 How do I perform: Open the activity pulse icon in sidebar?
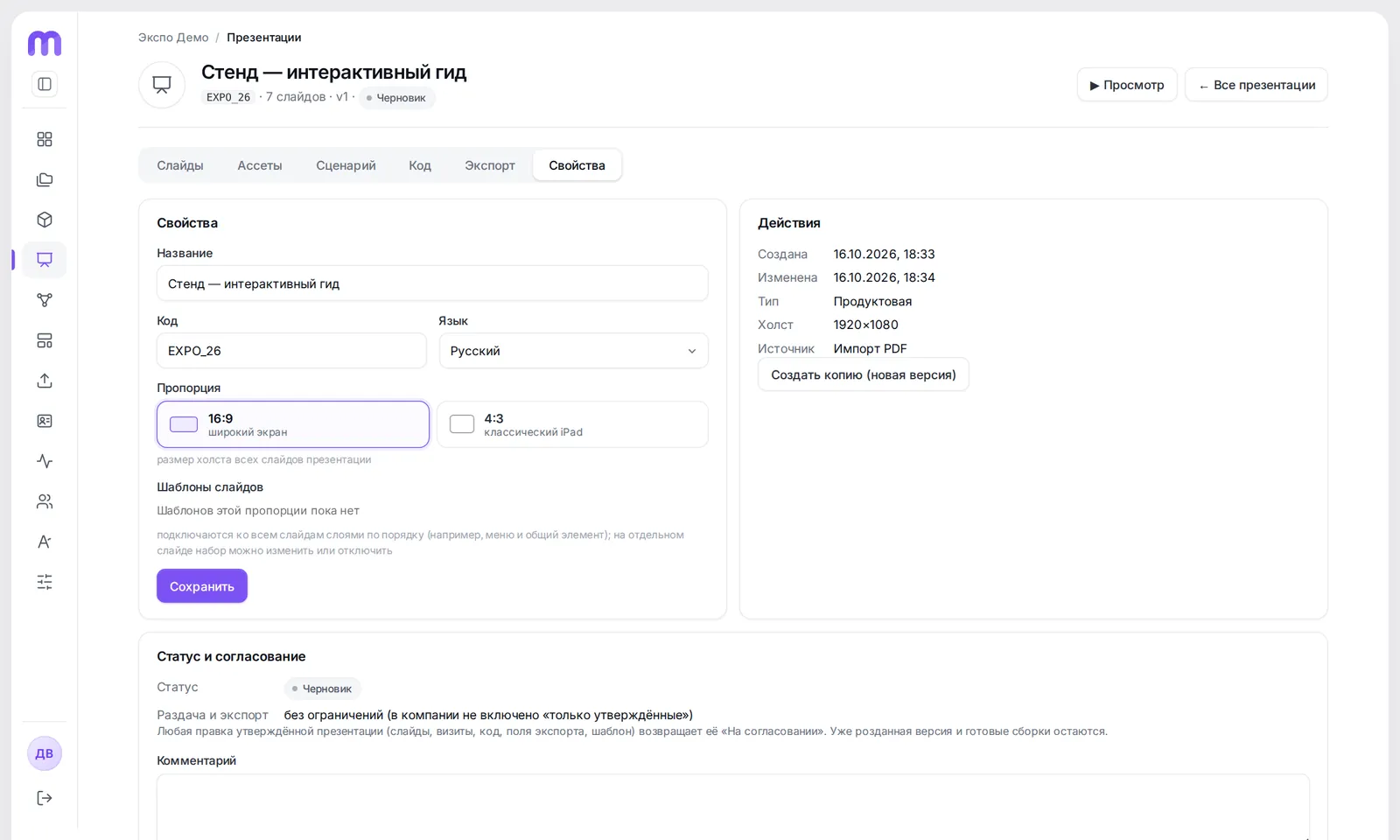point(45,461)
